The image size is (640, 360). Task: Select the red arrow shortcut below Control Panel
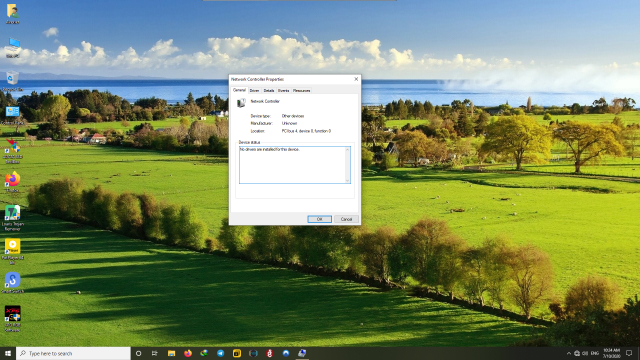tap(13, 150)
